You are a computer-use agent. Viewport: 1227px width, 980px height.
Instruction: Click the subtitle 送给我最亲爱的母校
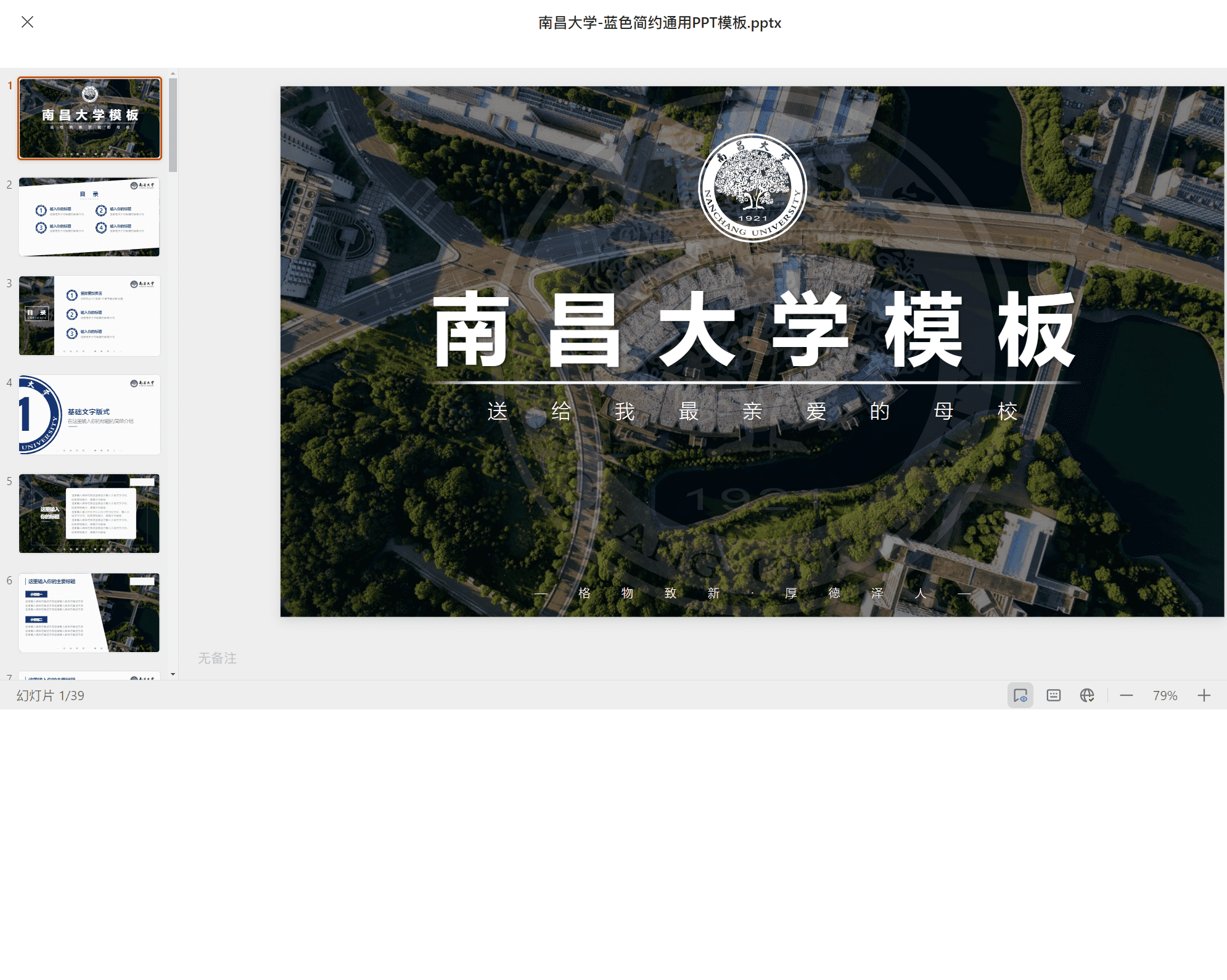[x=752, y=411]
